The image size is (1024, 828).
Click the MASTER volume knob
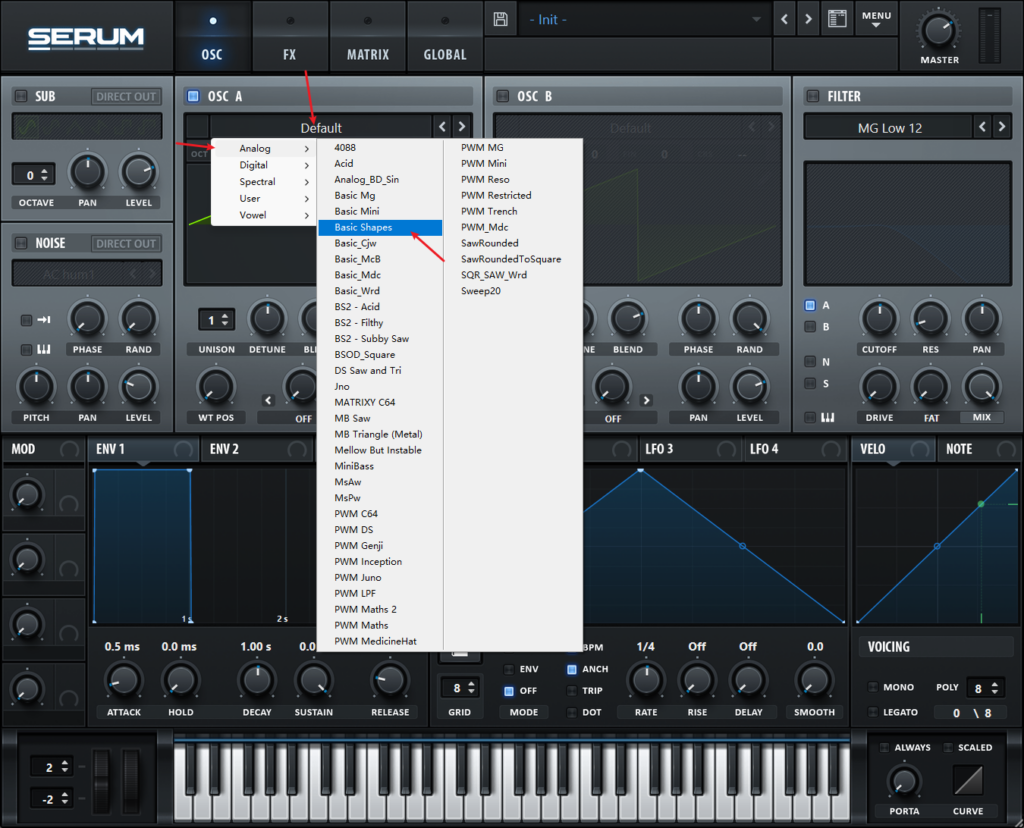[938, 30]
